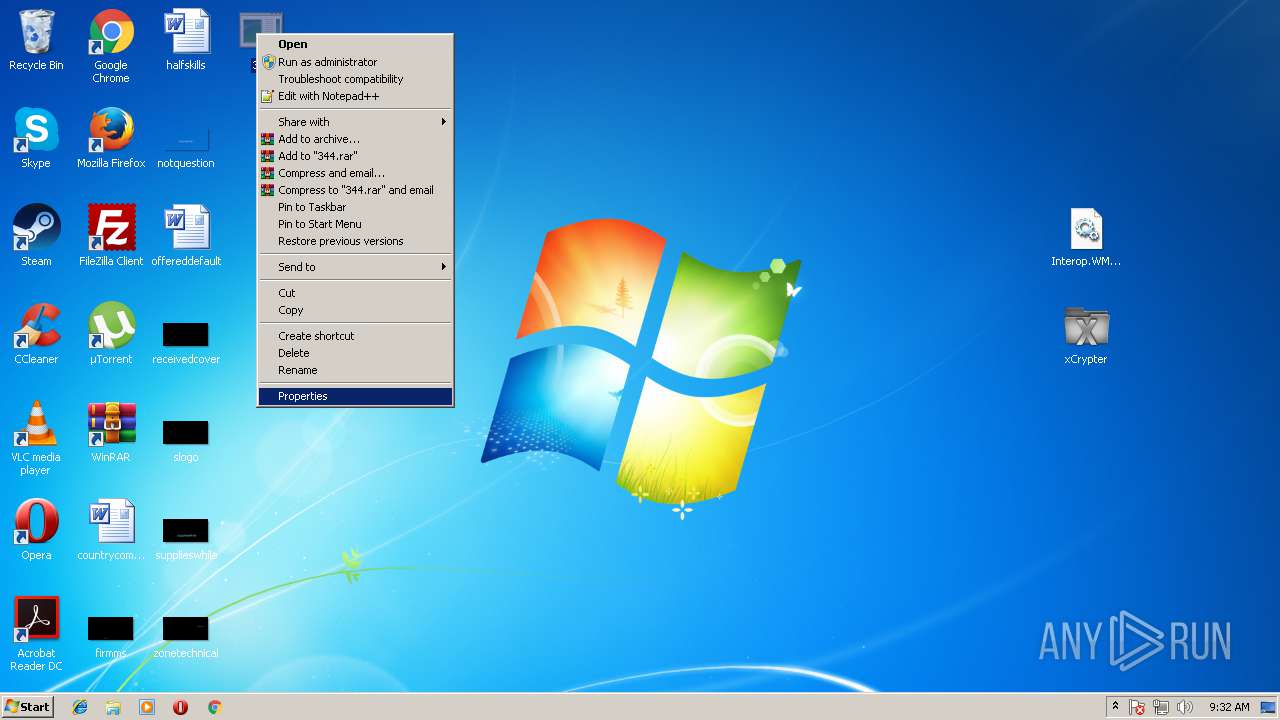This screenshot has height=720, width=1280.
Task: Click the 9:32 AM clock
Action: click(1229, 707)
